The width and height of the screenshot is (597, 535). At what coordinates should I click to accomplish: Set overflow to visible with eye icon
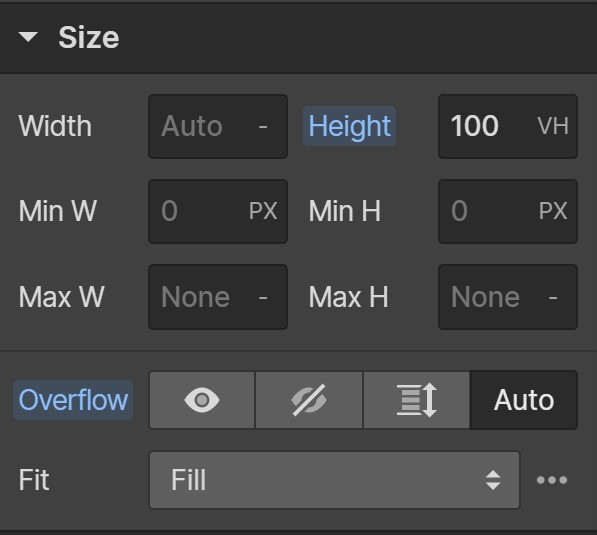coord(202,400)
